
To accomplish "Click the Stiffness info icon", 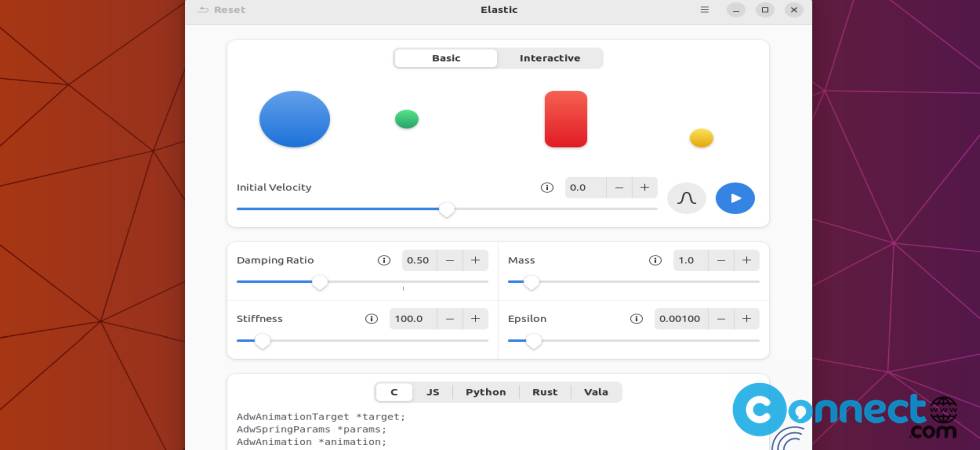I will (372, 319).
